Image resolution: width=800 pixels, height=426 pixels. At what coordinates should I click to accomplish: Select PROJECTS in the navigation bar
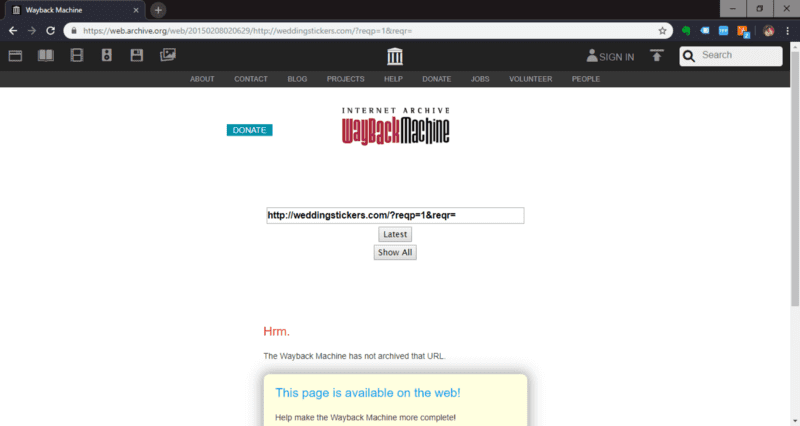(345, 79)
